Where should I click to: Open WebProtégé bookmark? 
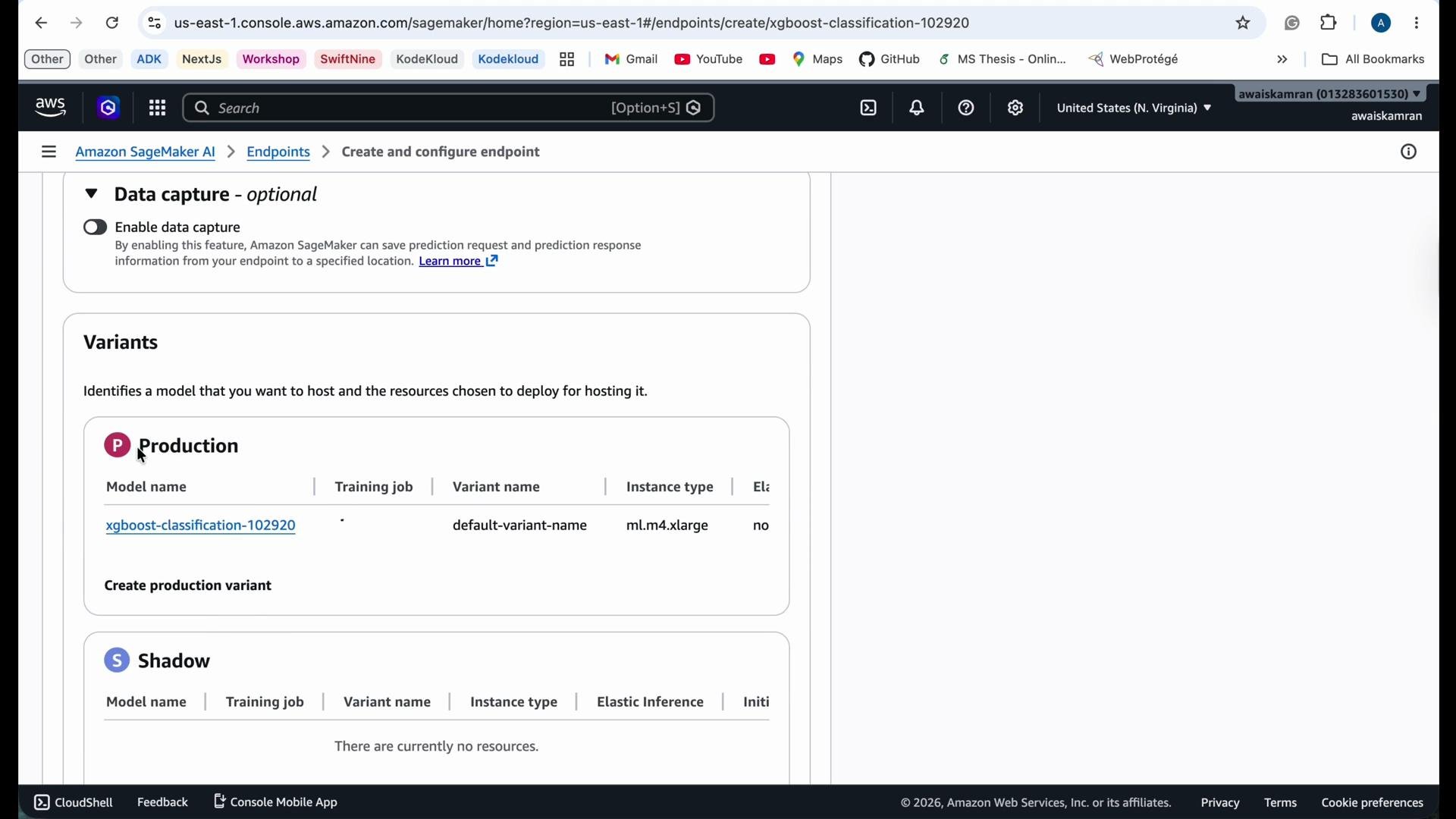pyautogui.click(x=1134, y=60)
